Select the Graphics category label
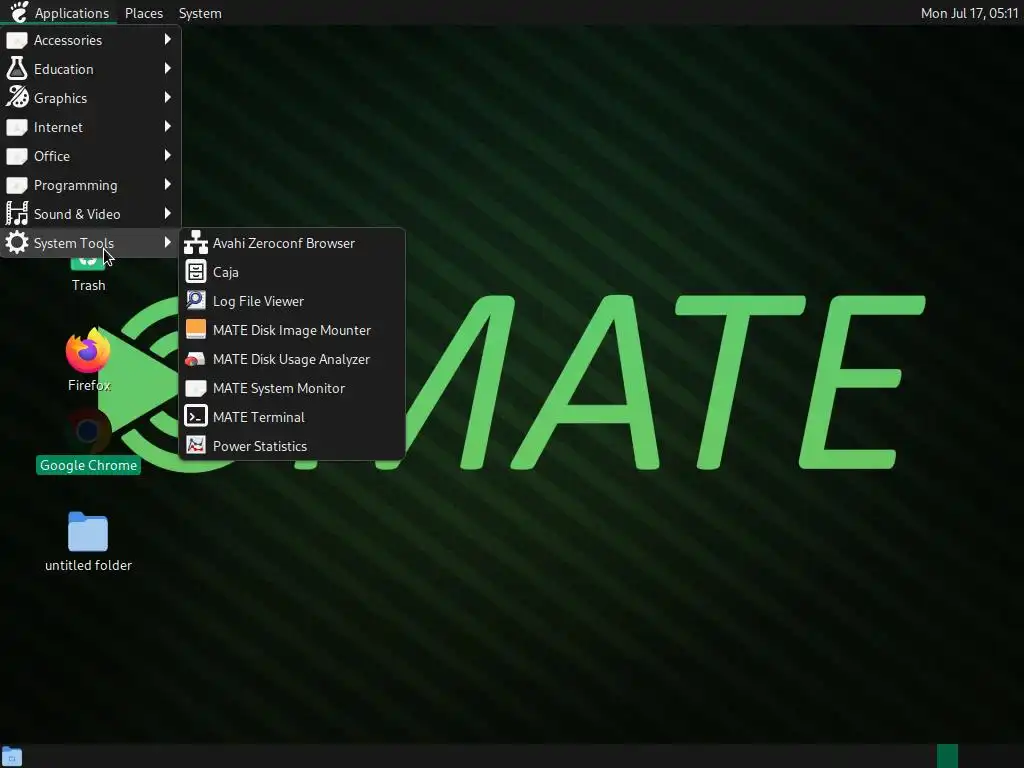The width and height of the screenshot is (1024, 768). coord(60,98)
